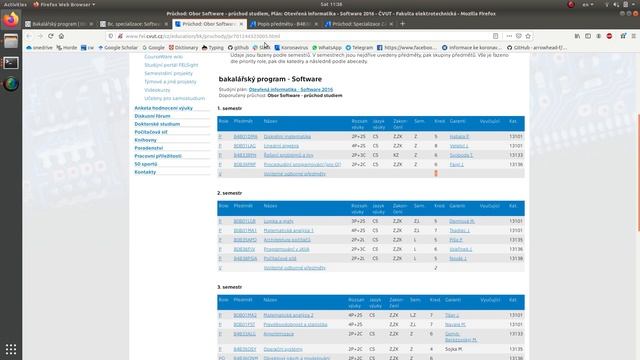Open the Typing bookmark
The height and width of the screenshot is (360, 640).
(213, 47)
